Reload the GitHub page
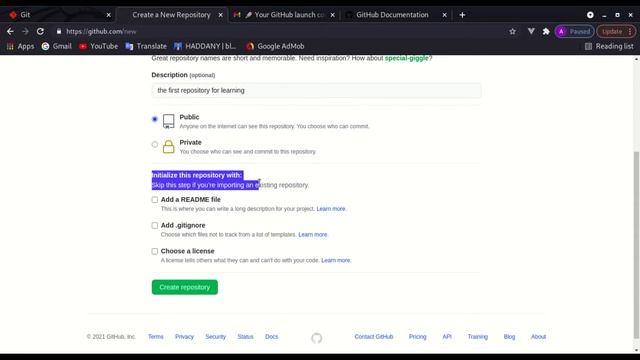The width and height of the screenshot is (640, 360). [40, 31]
